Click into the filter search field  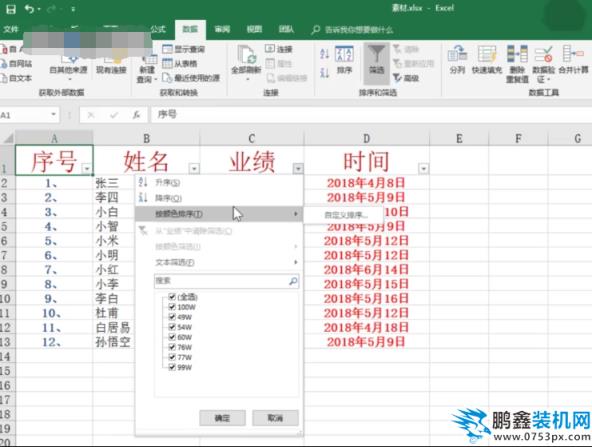pyautogui.click(x=222, y=281)
